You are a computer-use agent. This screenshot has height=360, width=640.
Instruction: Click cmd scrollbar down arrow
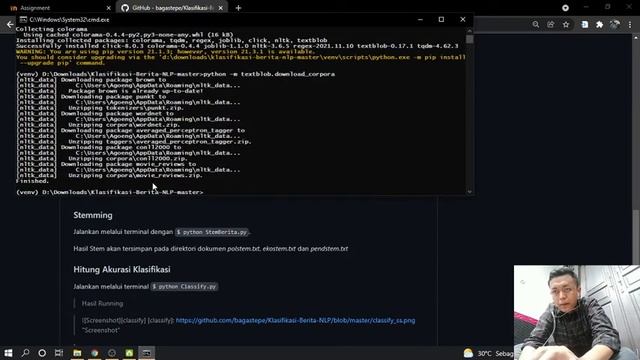469,191
